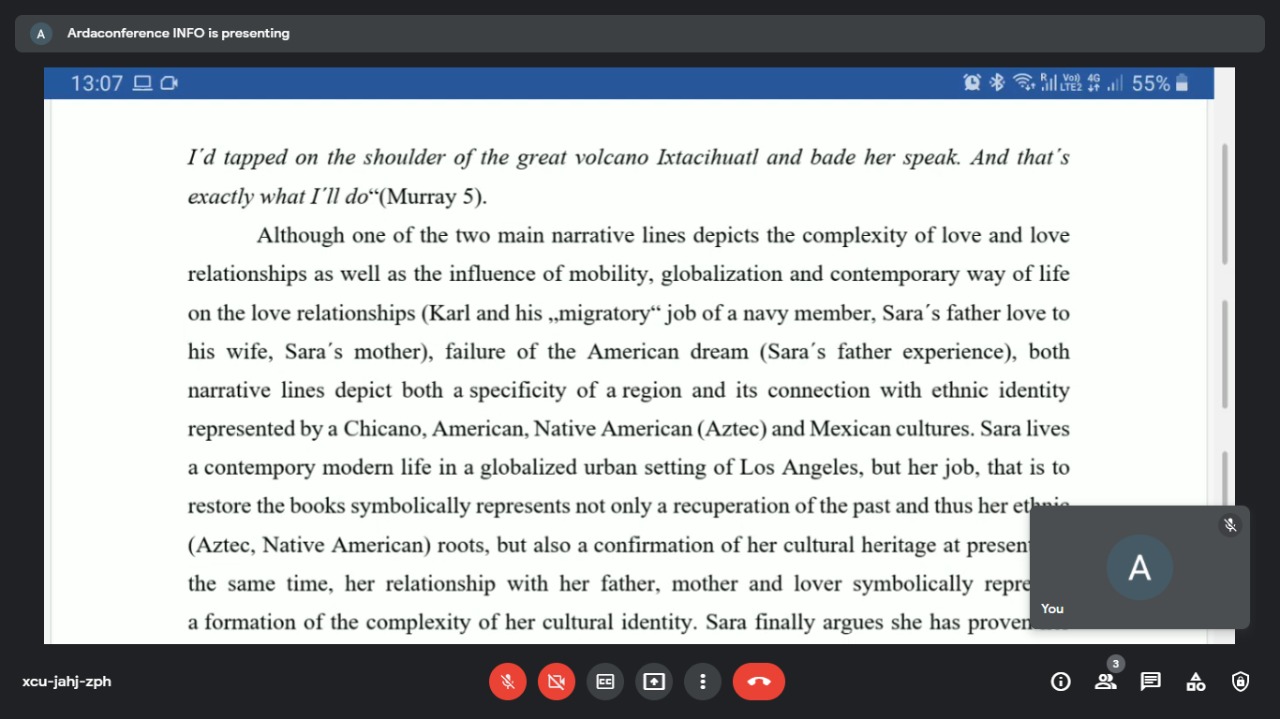The height and width of the screenshot is (719, 1280).
Task: Click the camera recording icon in the status bar
Action: [x=169, y=83]
